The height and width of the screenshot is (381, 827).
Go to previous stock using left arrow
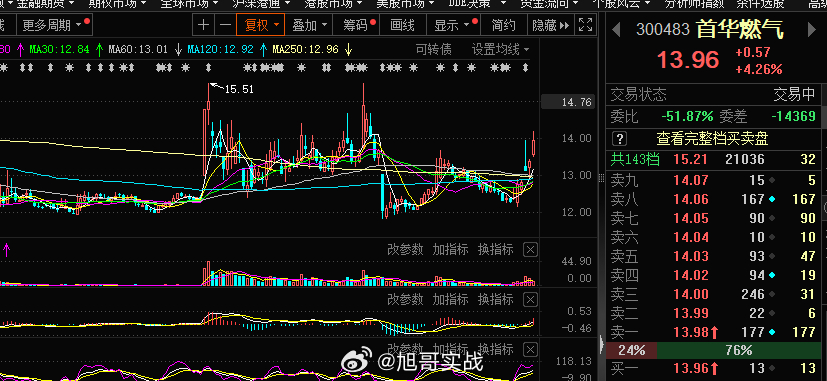616,29
